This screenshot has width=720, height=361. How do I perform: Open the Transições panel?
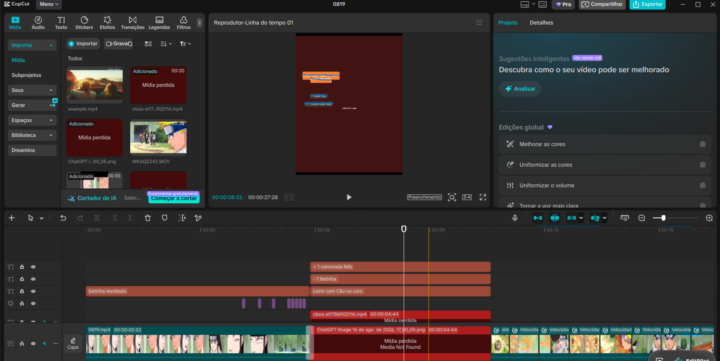pos(133,23)
